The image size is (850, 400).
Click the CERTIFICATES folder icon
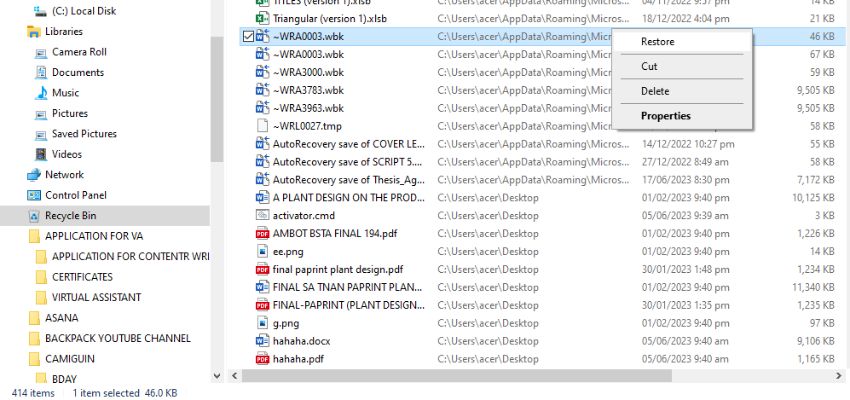click(41, 277)
